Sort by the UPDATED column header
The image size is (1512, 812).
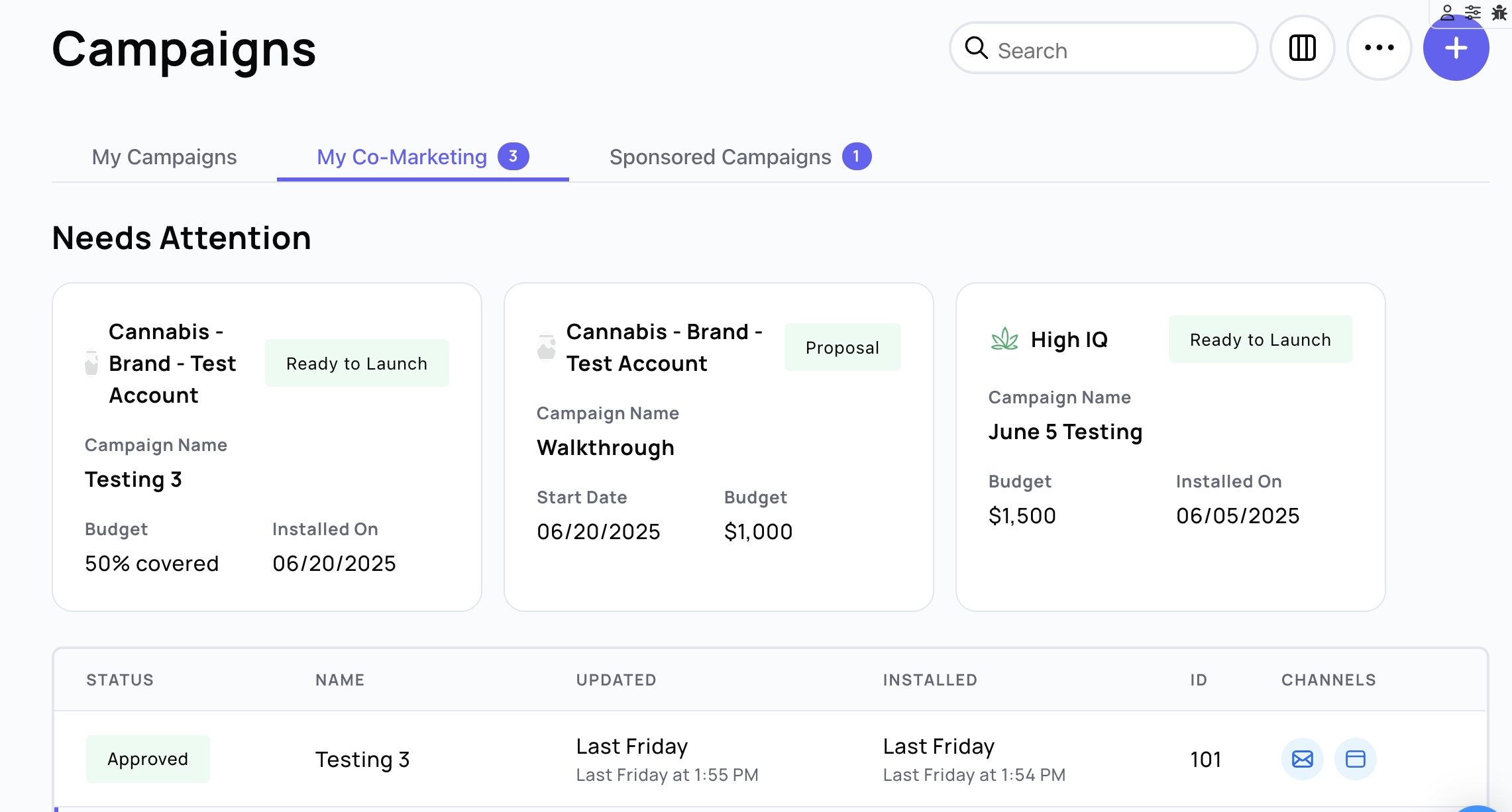tap(616, 680)
